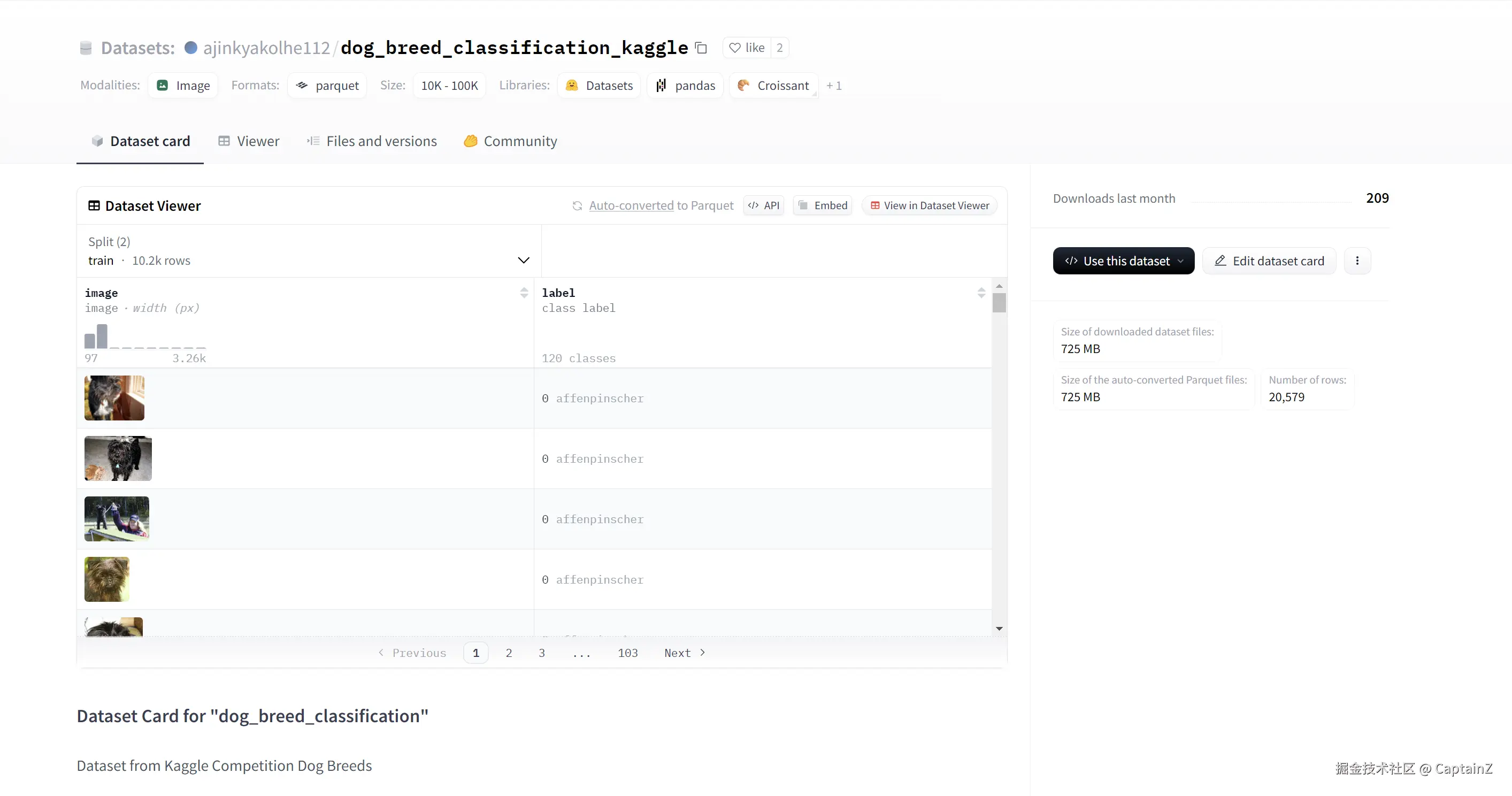The height and width of the screenshot is (796, 1512).
Task: Click the Edit dataset card button
Action: [1269, 261]
